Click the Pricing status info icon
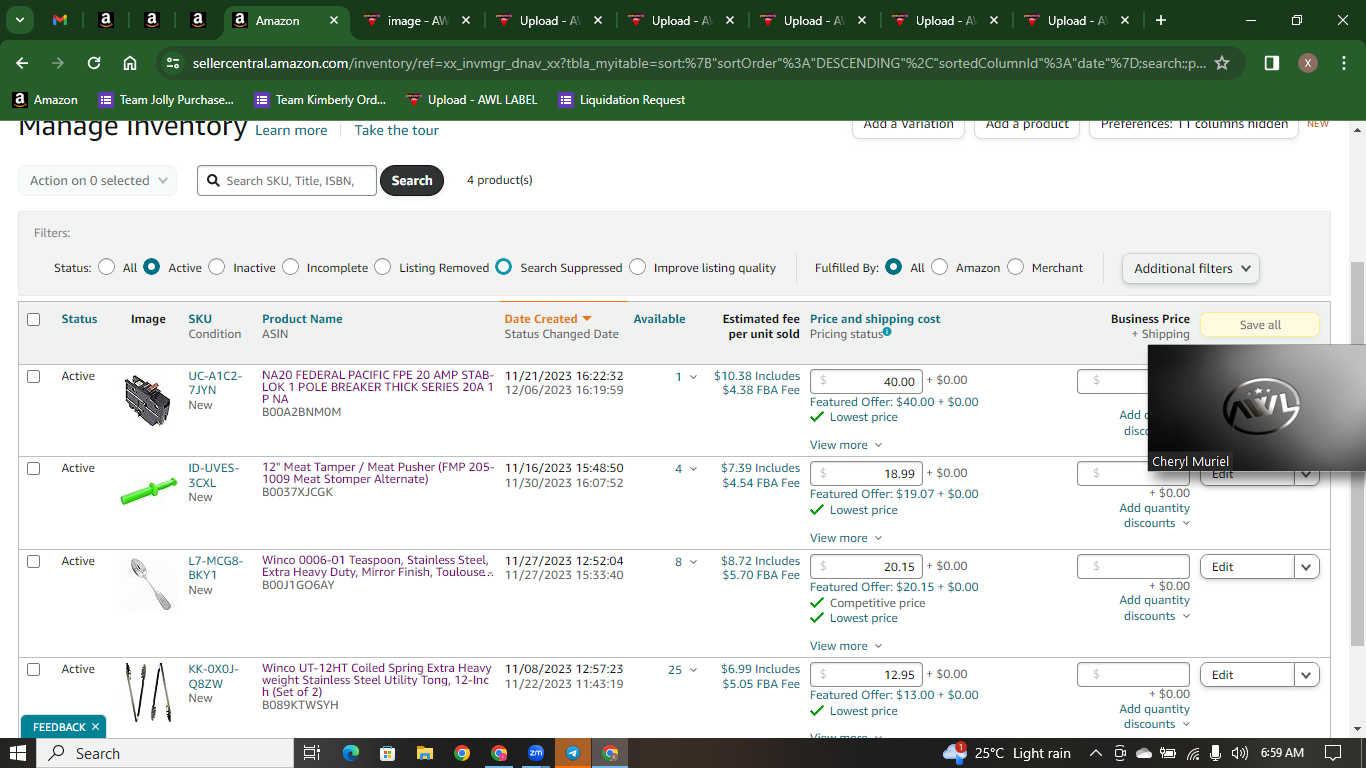The height and width of the screenshot is (768, 1366). 887,332
